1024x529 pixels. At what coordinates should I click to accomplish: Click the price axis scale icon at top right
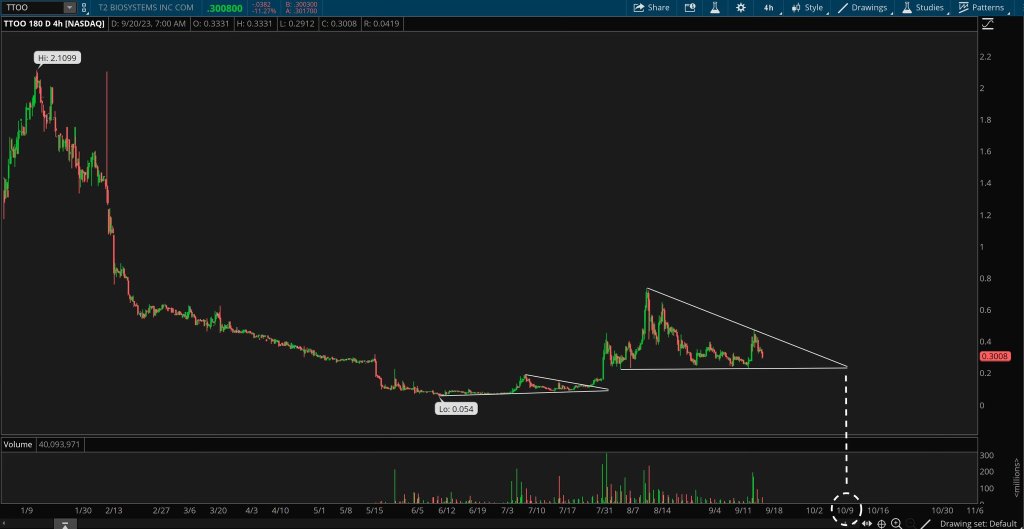click(x=987, y=24)
